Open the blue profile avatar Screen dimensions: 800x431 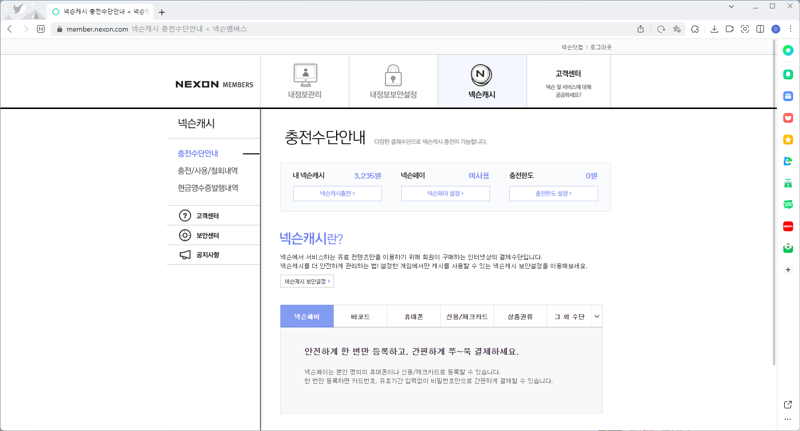[x=776, y=29]
